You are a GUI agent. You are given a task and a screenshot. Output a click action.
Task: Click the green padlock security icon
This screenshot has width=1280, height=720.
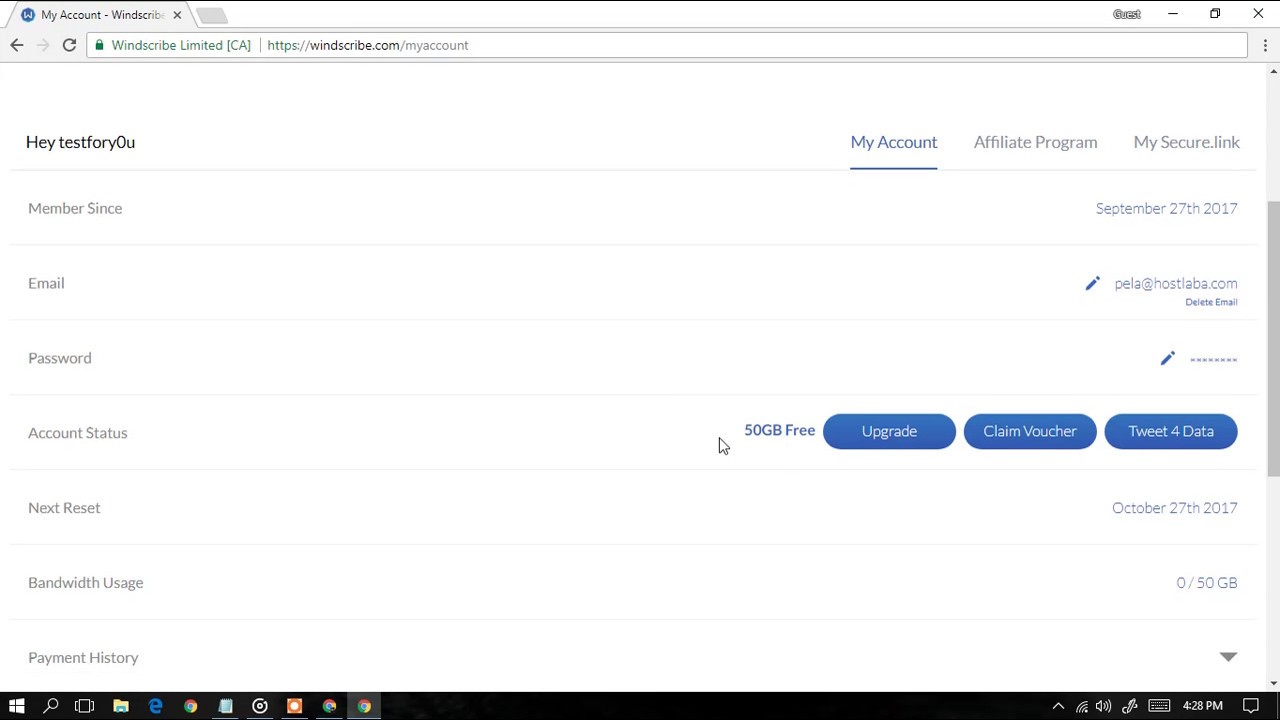point(99,45)
